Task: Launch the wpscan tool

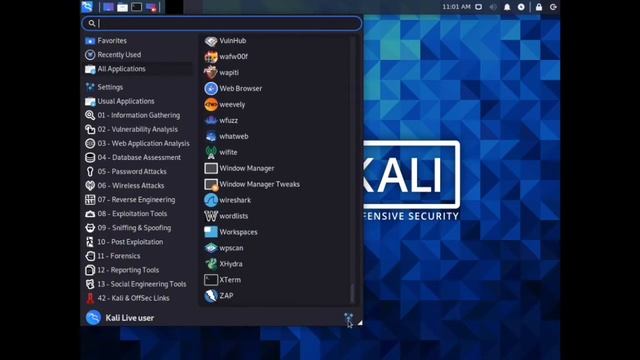Action: 276,248
